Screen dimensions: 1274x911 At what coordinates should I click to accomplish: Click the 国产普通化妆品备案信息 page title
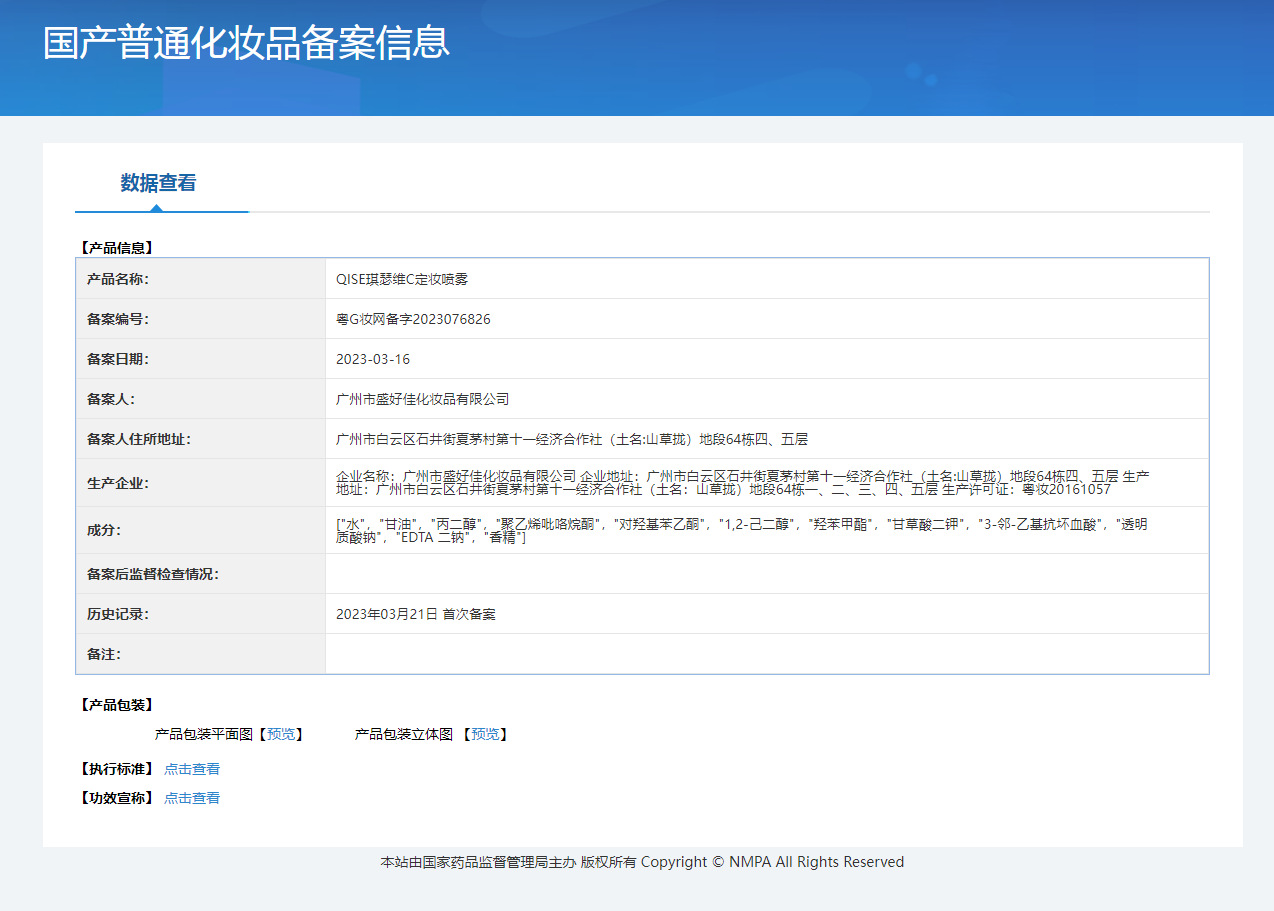pos(247,43)
